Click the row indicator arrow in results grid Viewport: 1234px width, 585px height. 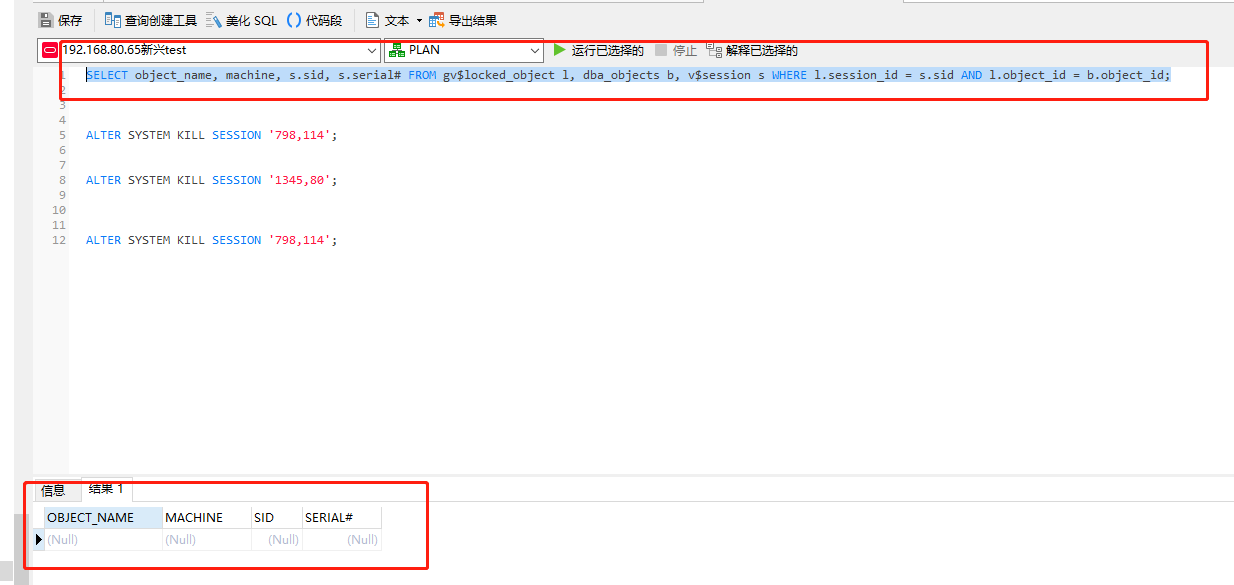[39, 540]
